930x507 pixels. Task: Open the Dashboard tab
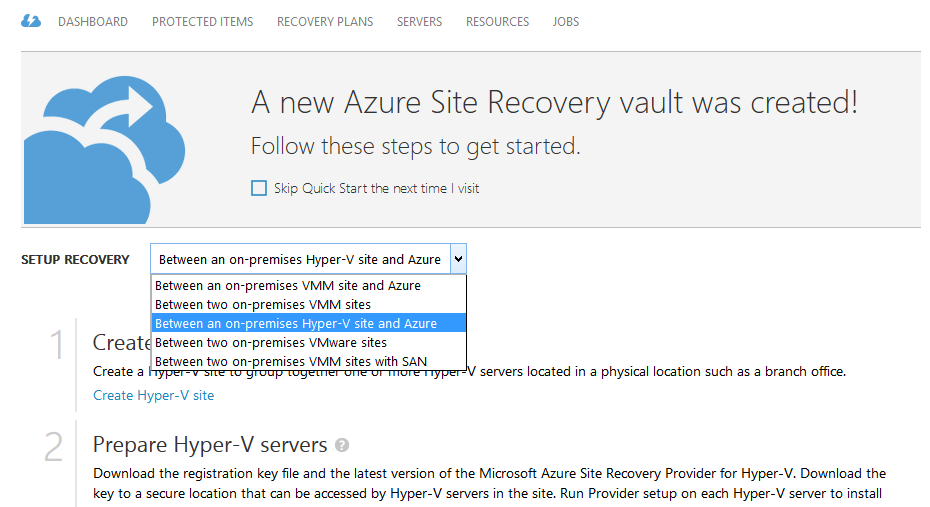(93, 21)
